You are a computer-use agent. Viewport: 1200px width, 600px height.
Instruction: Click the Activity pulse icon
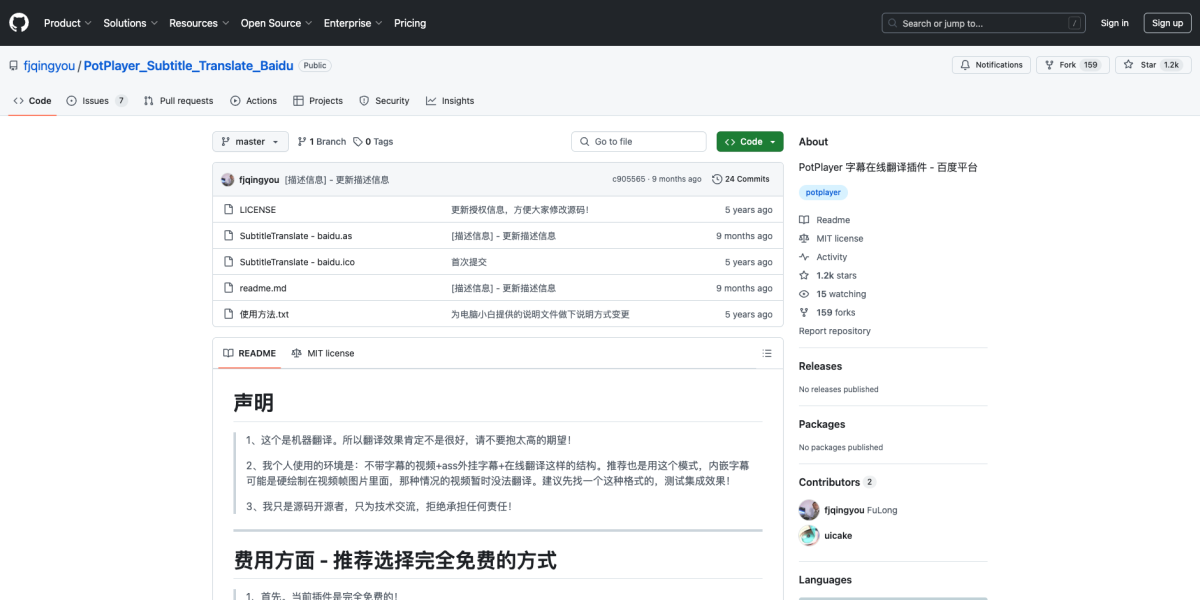click(x=804, y=257)
